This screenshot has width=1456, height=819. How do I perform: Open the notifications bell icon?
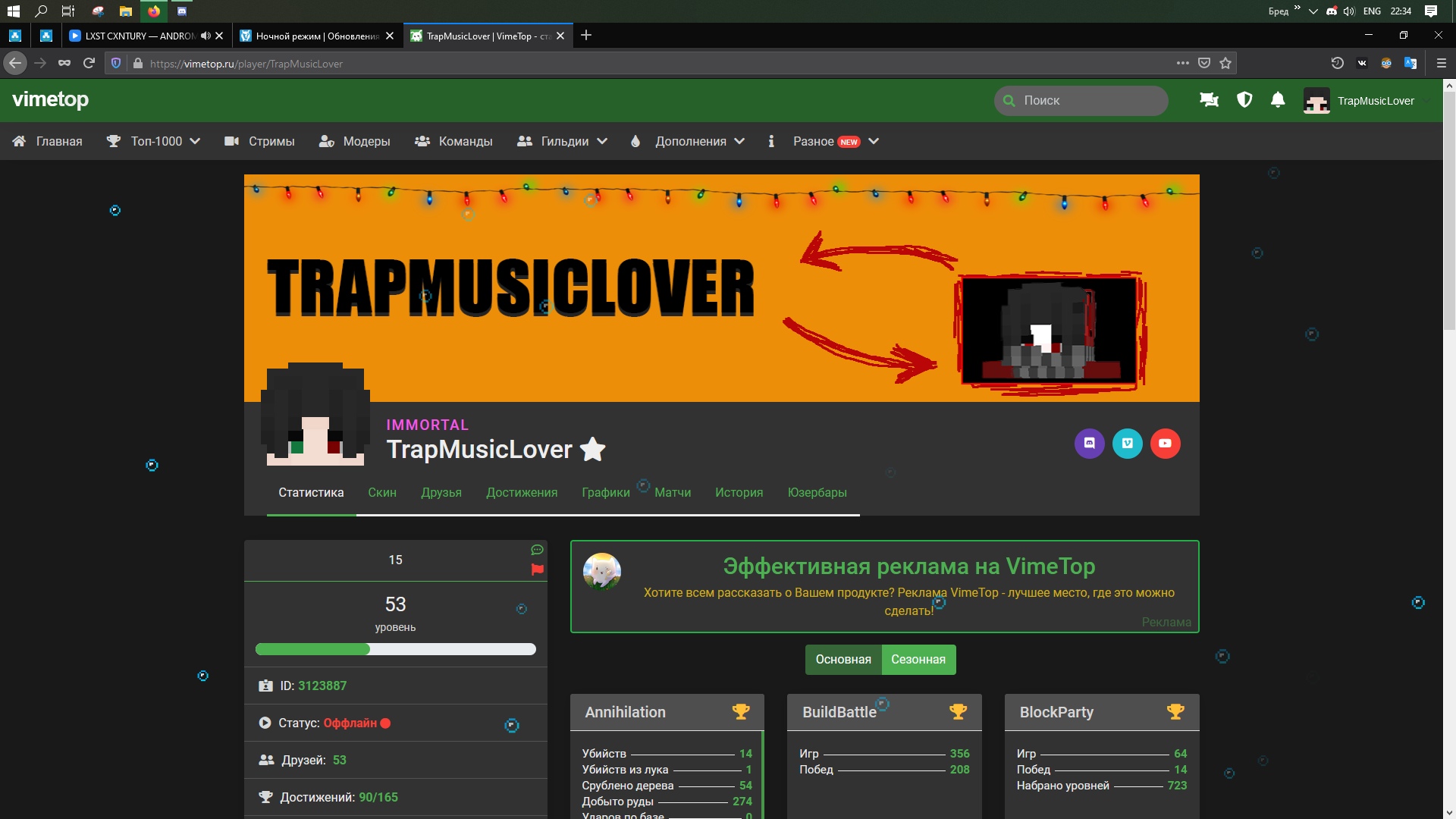1278,100
